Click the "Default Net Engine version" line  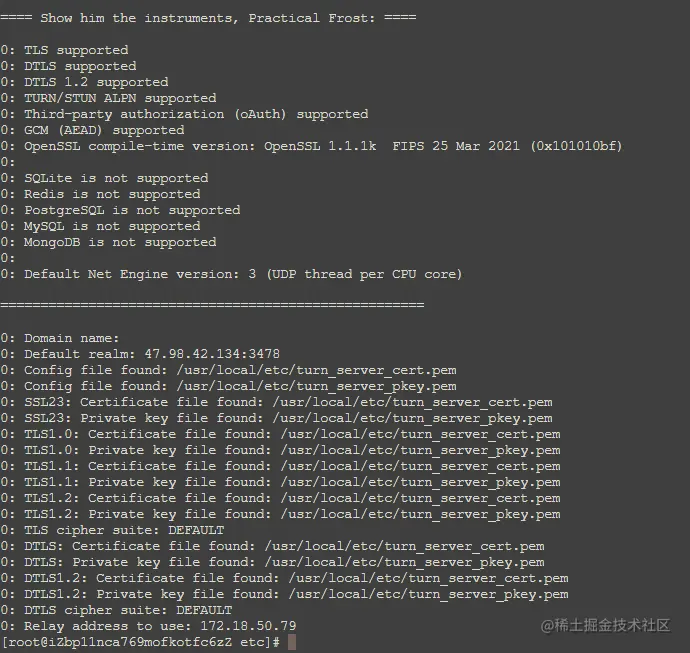tap(242, 274)
